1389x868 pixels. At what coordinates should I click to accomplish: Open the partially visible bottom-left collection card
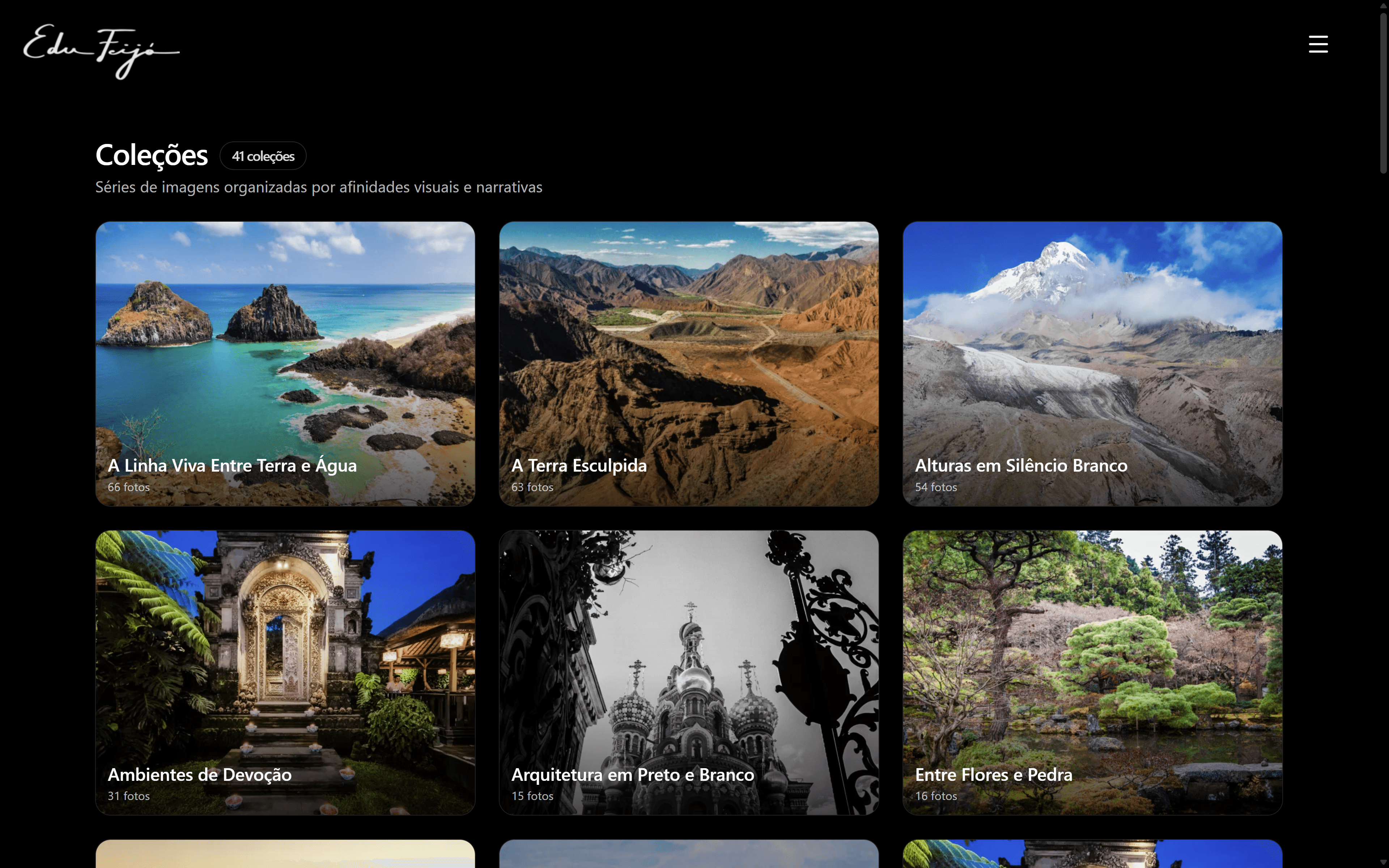click(x=285, y=854)
